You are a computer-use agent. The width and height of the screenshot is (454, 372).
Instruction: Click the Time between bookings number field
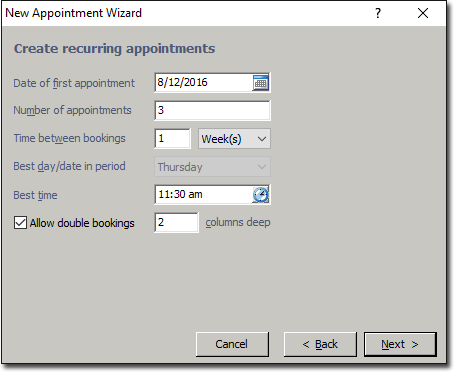coord(173,138)
